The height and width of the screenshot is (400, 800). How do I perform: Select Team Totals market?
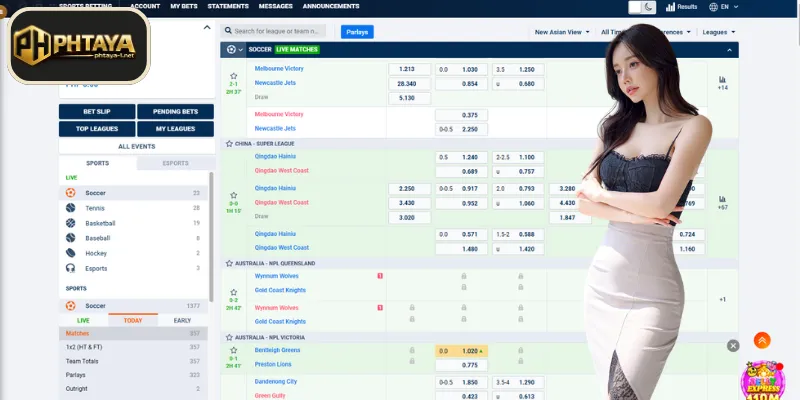click(x=133, y=361)
